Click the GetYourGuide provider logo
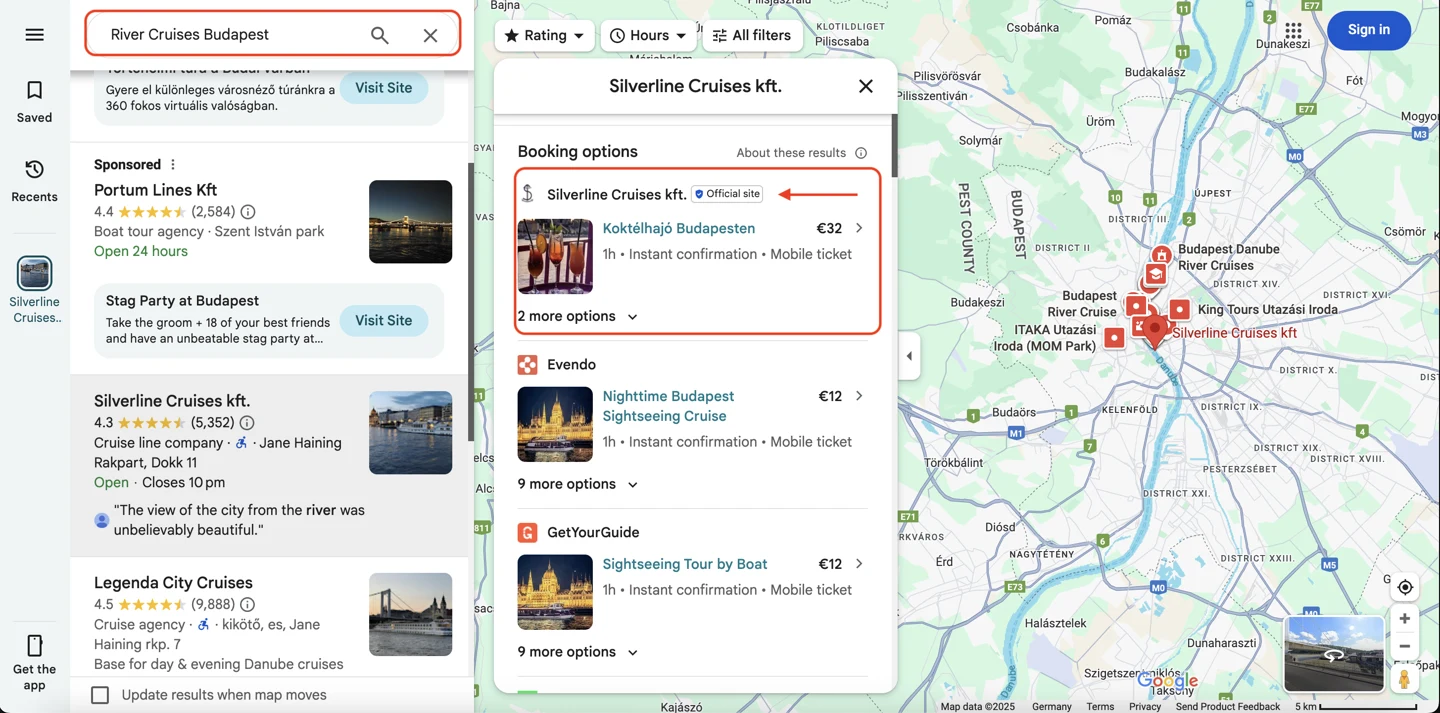 pyautogui.click(x=527, y=533)
